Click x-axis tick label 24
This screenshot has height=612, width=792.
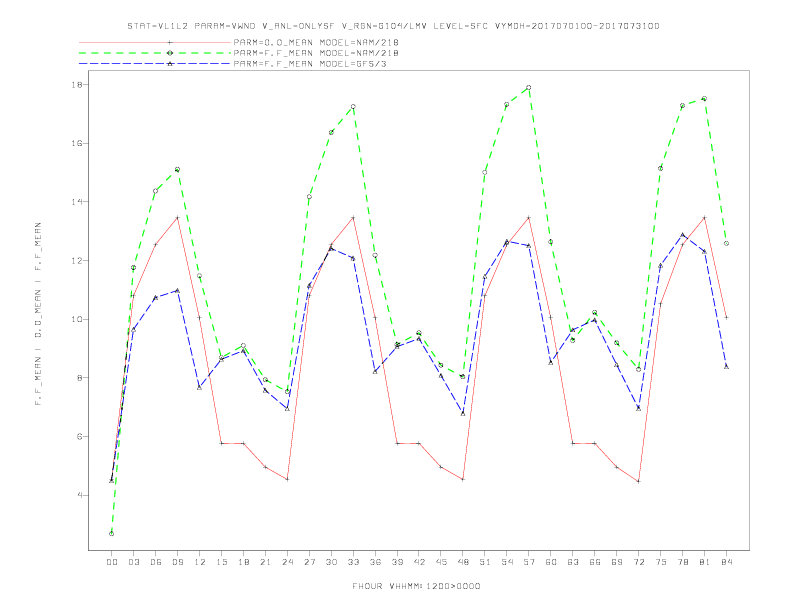287,562
